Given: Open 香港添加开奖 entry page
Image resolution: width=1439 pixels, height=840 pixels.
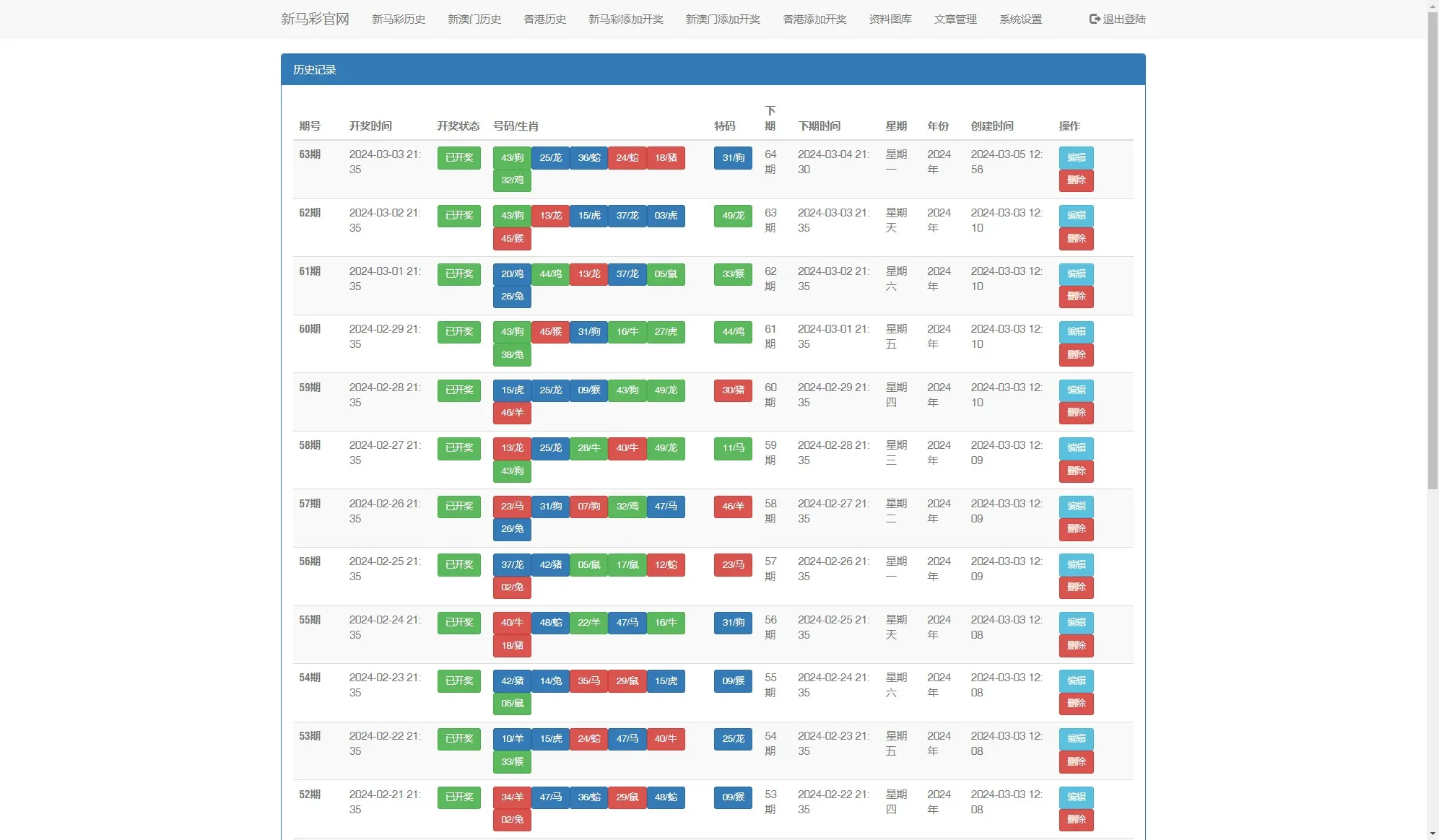Looking at the screenshot, I should click(814, 19).
